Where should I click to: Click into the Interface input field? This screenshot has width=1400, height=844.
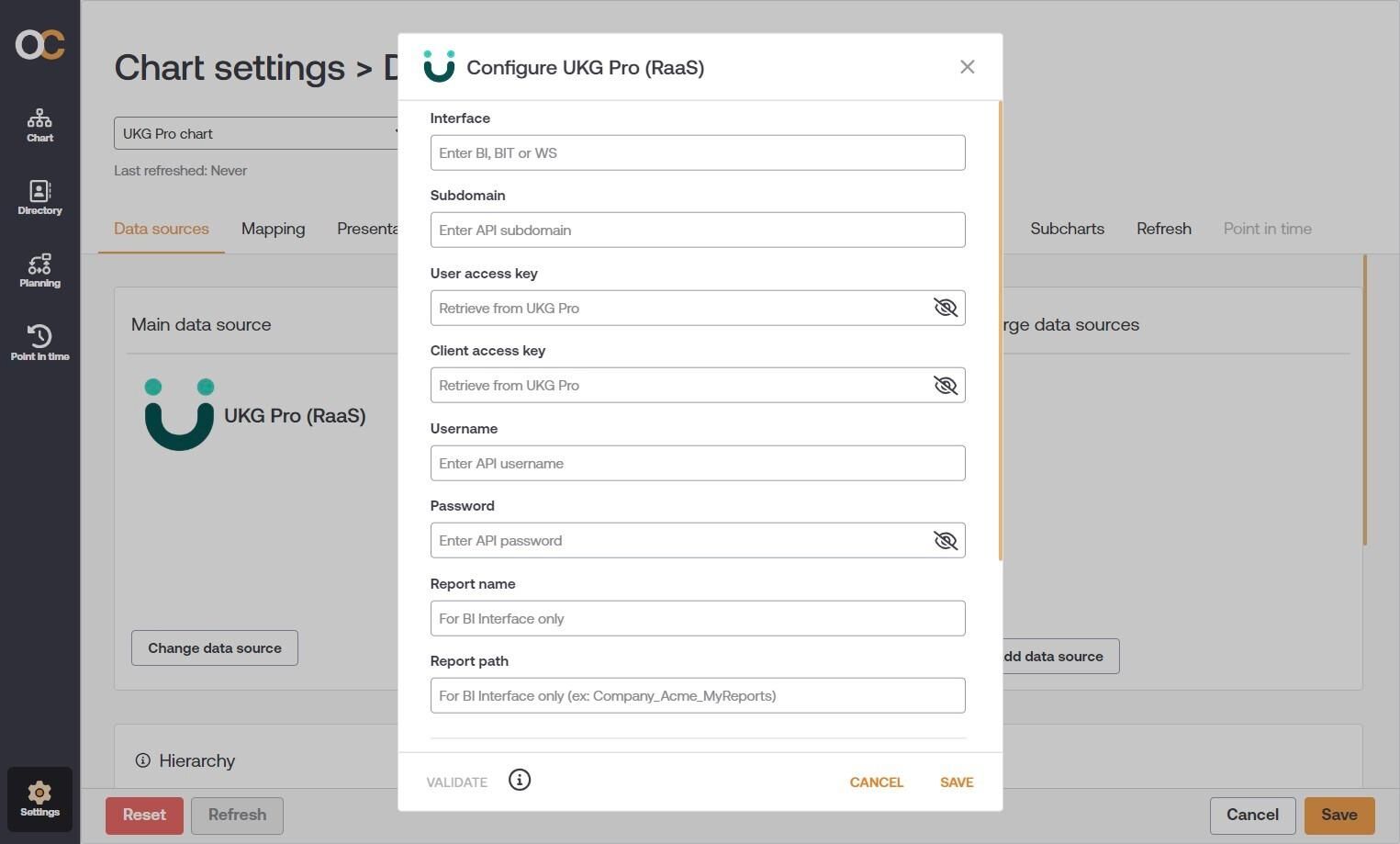click(698, 152)
